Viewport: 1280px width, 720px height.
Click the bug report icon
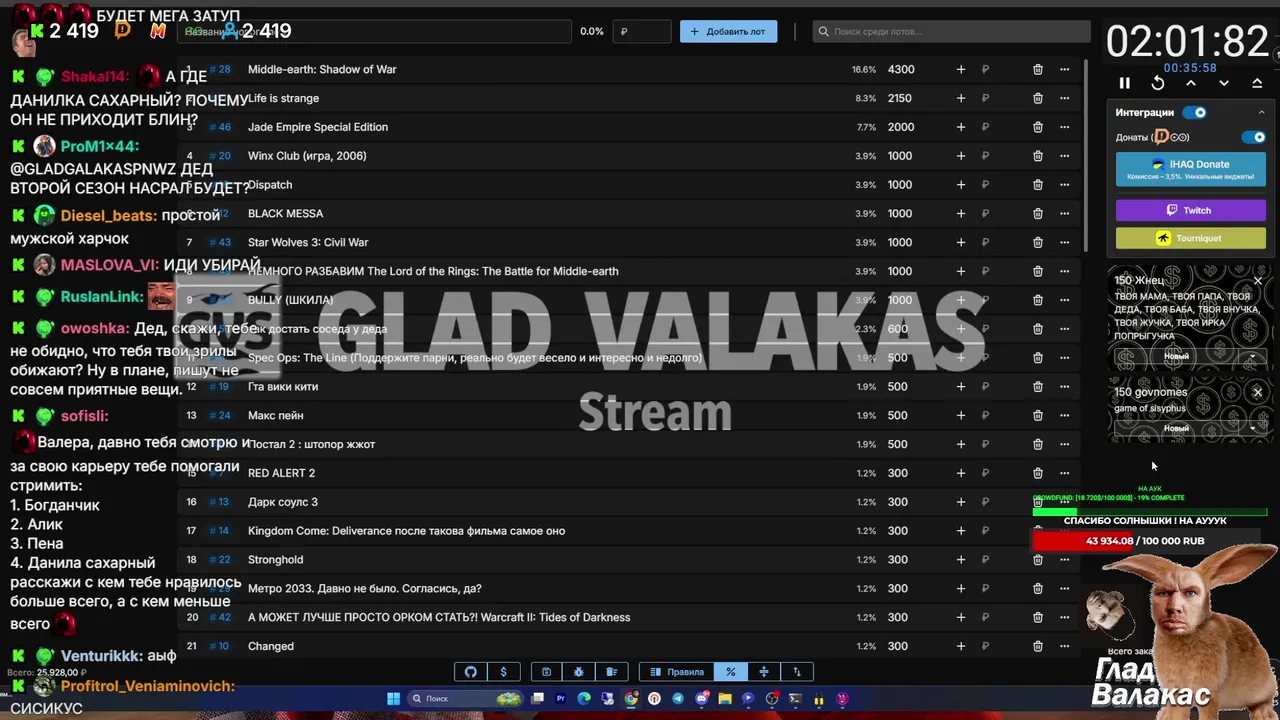tap(578, 672)
